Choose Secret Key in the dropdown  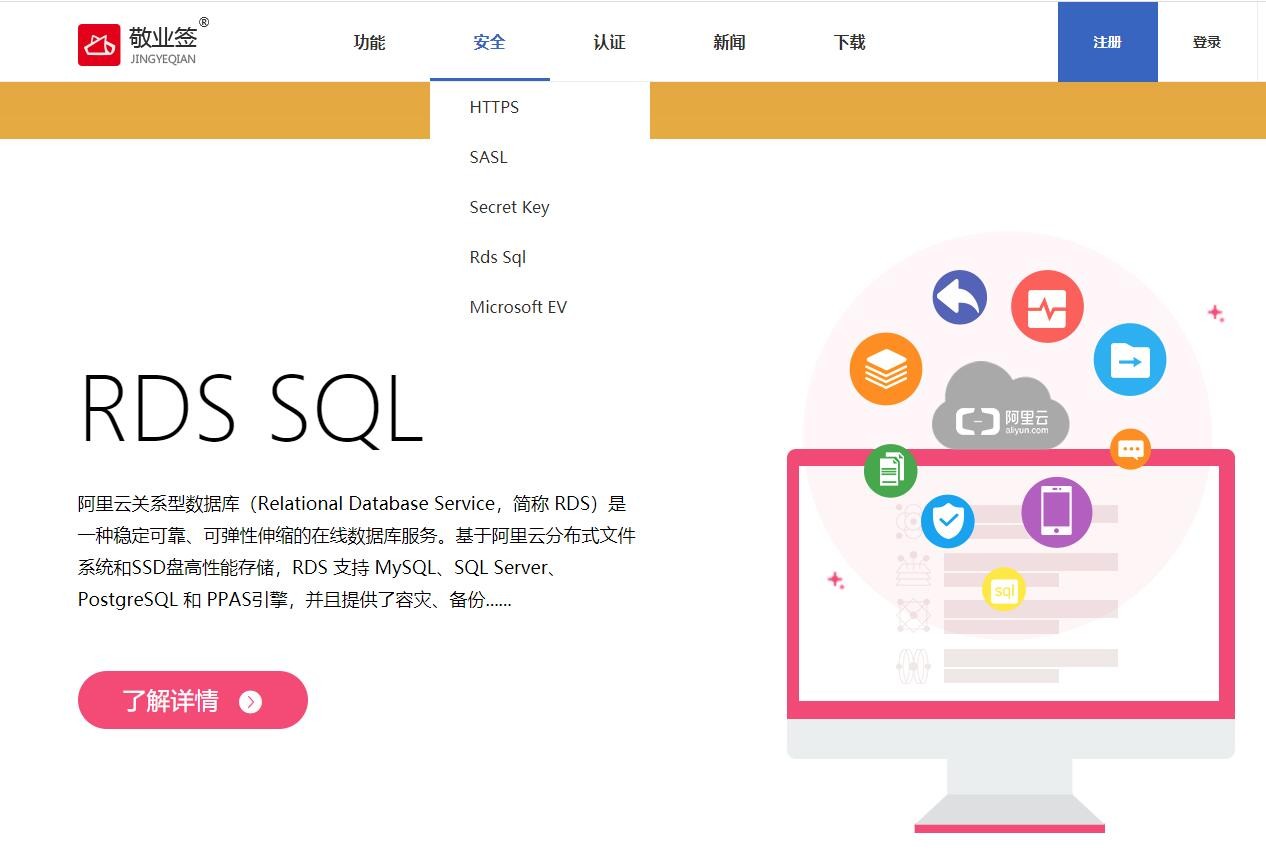click(x=540, y=207)
